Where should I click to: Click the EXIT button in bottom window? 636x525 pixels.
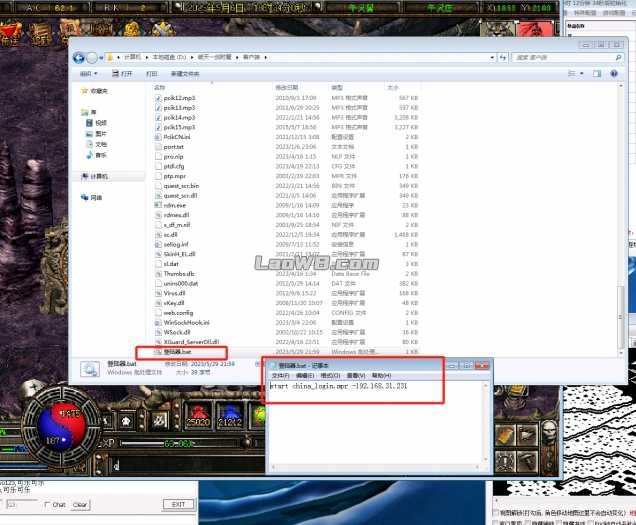(x=178, y=504)
